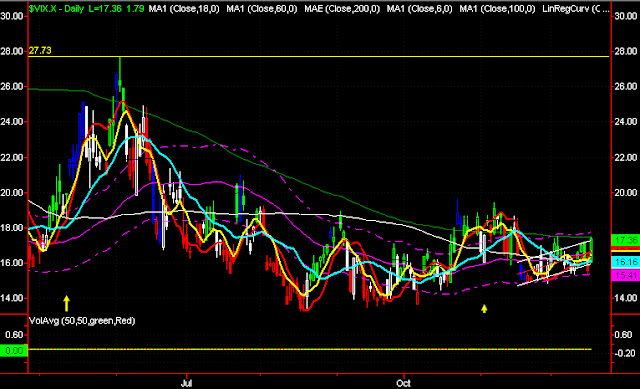The image size is (640, 389).
Task: Click the 30.00 price label on right axis
Action: pyautogui.click(x=626, y=16)
